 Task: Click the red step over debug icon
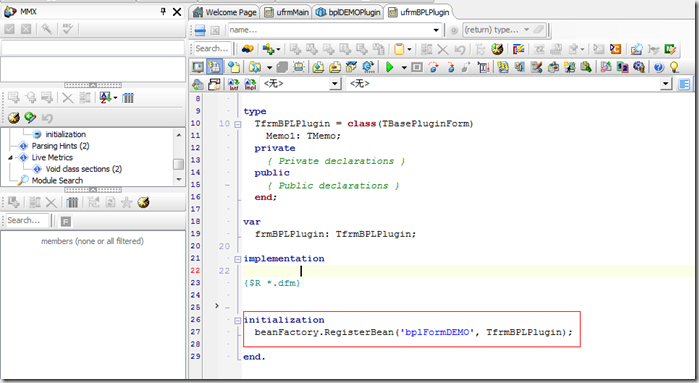click(433, 67)
